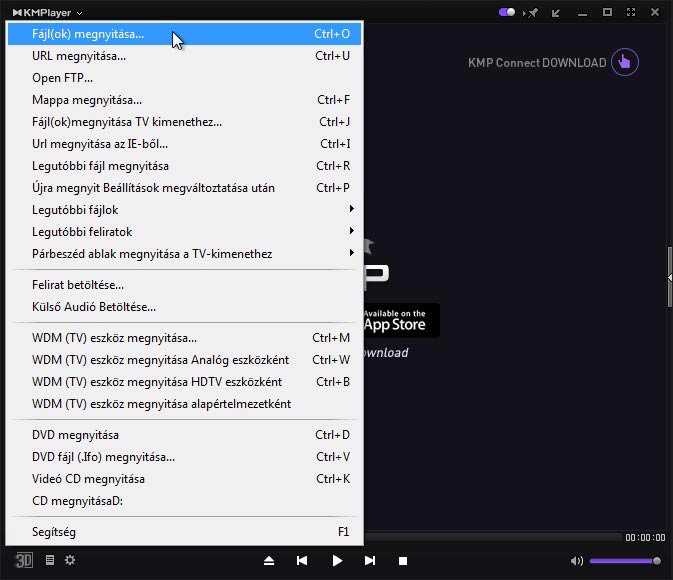This screenshot has height=580, width=673.
Task: Open the KMPlayer title dropdown menu
Action: [x=48, y=13]
